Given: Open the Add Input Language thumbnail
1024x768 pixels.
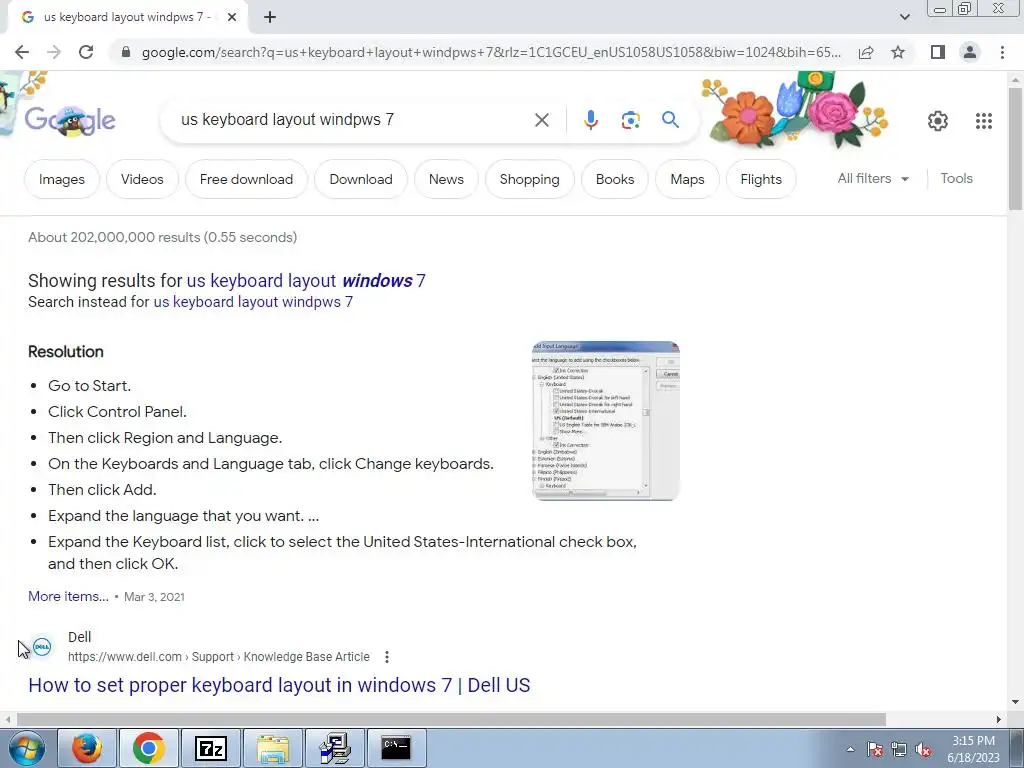Looking at the screenshot, I should click(x=605, y=421).
